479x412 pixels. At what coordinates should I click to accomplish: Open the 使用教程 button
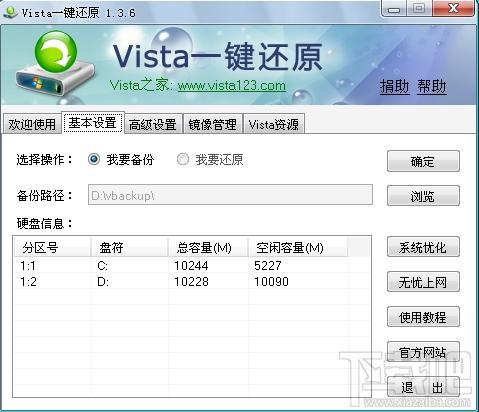(423, 317)
